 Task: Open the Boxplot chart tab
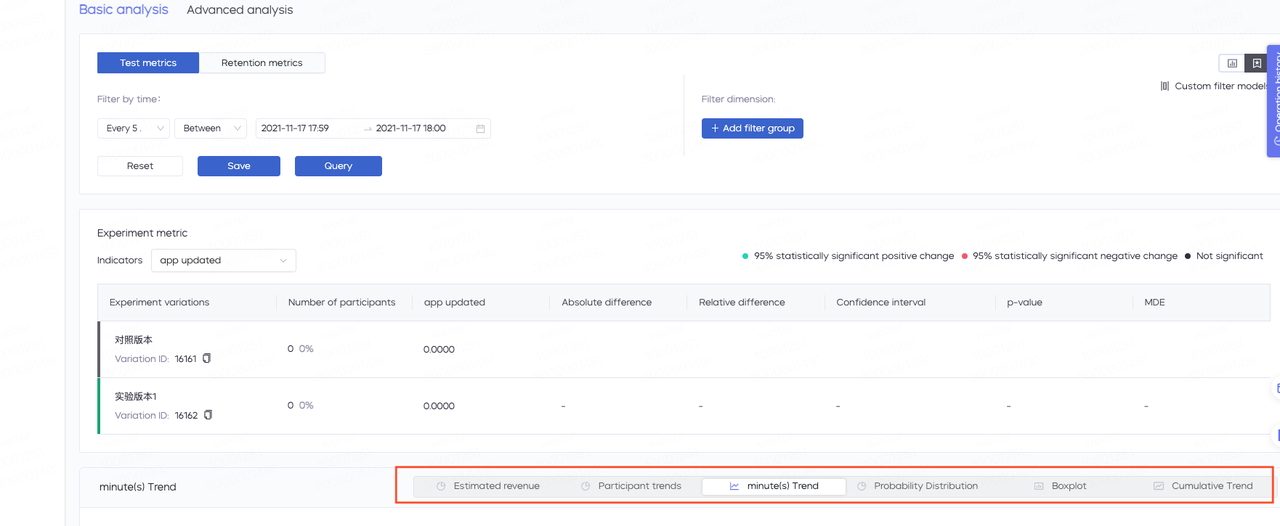pos(1060,486)
